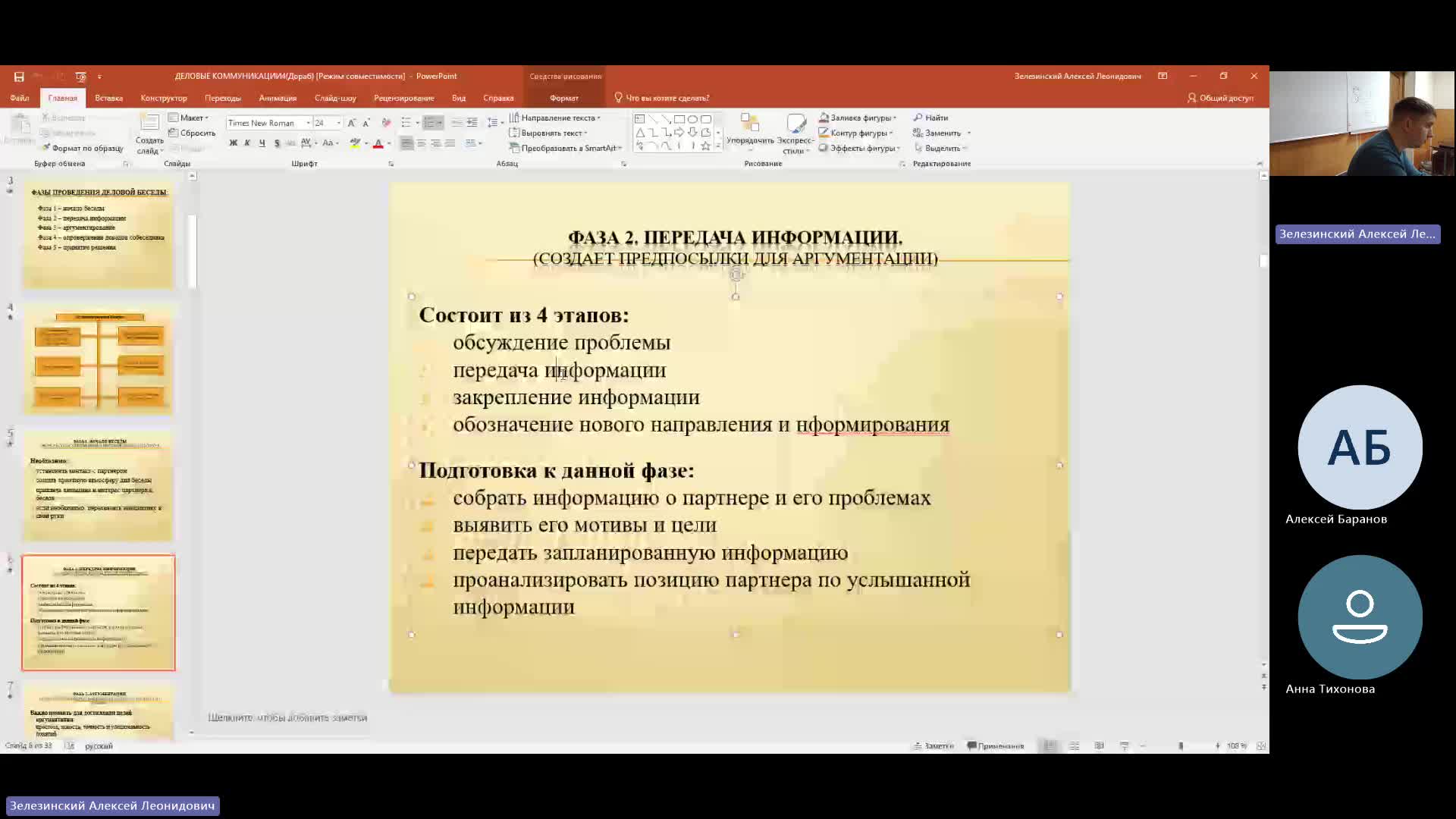Select the Rectangle shape

pyautogui.click(x=679, y=119)
